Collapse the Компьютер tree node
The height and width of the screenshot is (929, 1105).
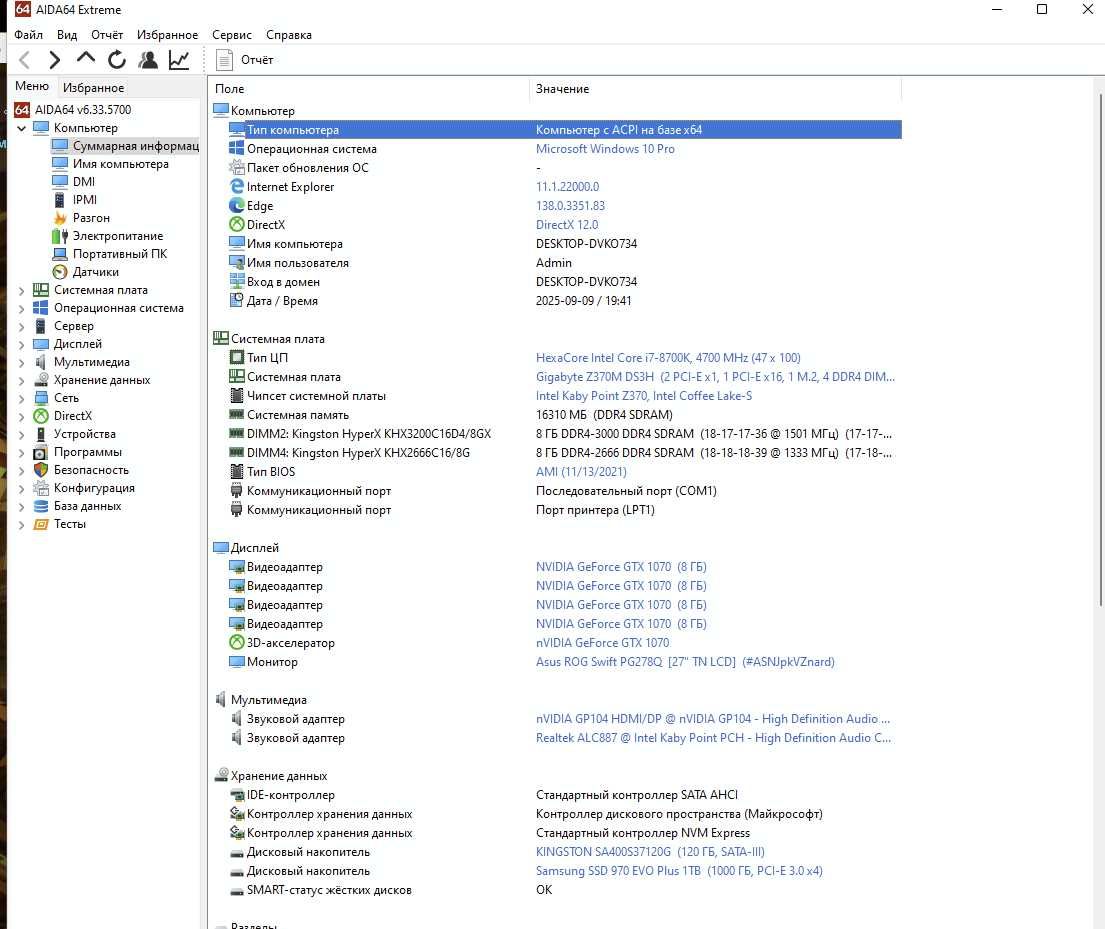(x=21, y=128)
